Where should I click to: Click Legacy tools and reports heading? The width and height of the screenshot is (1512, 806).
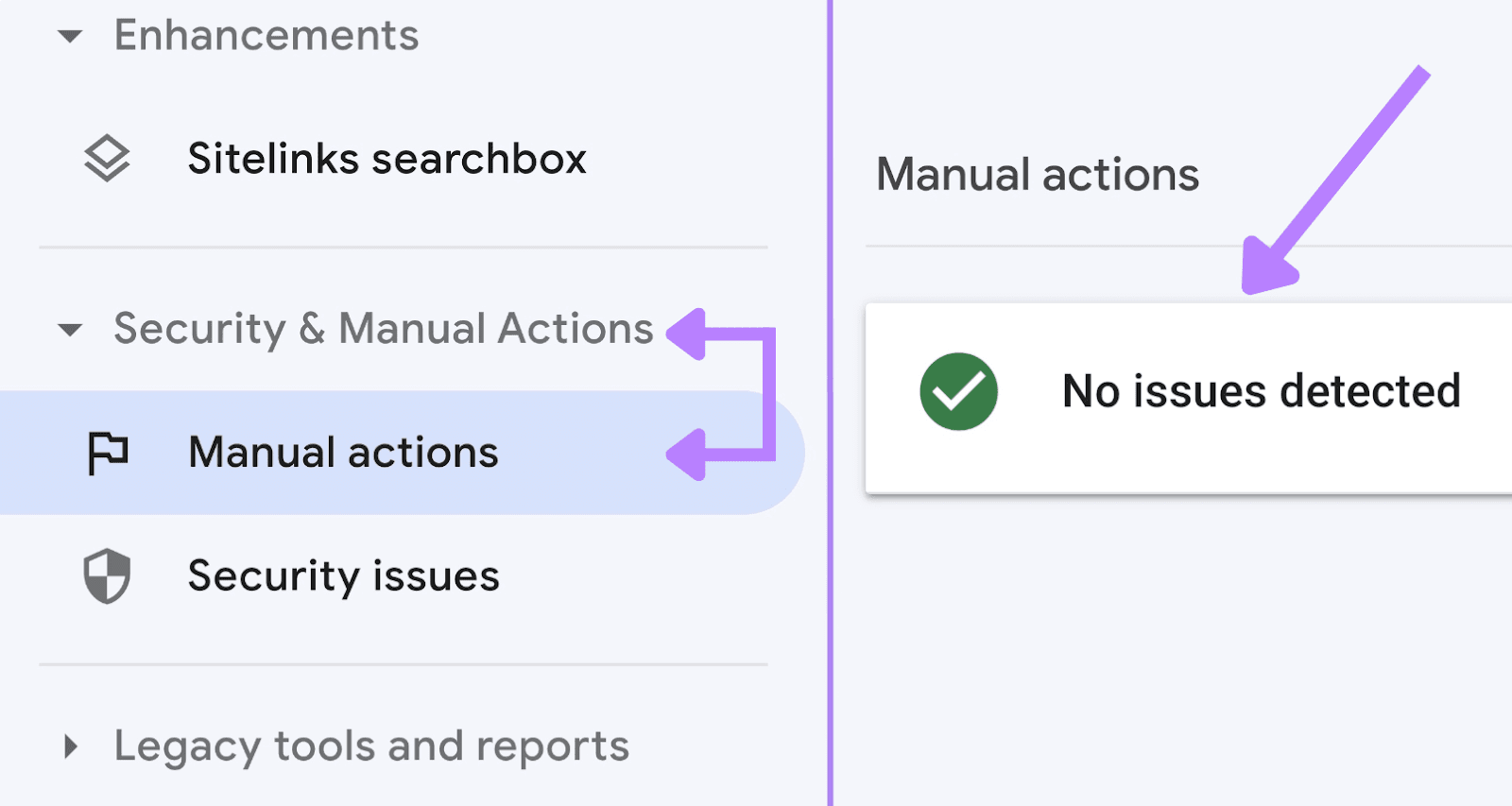(371, 746)
